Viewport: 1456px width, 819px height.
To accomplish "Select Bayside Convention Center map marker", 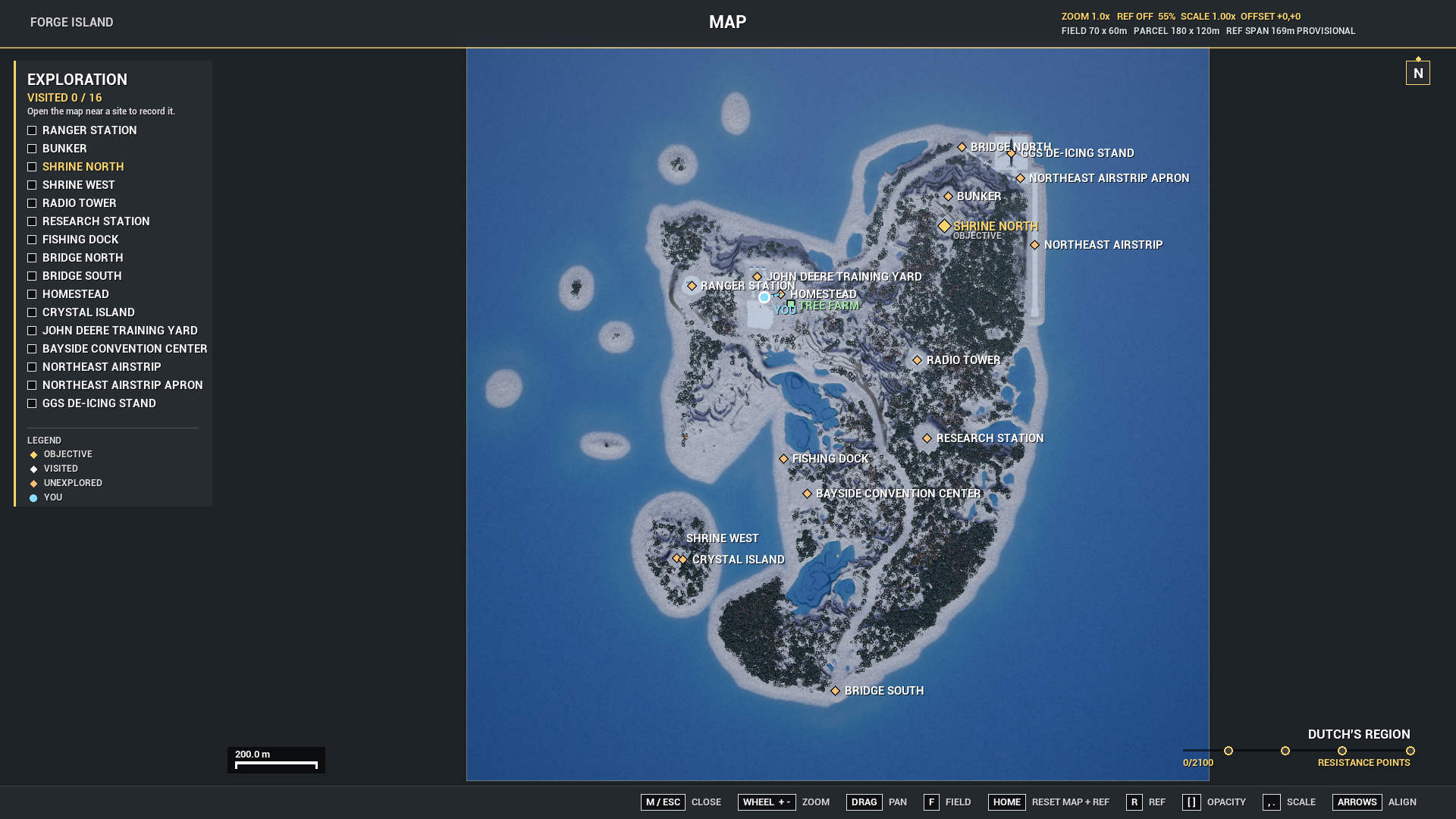I will 808,494.
